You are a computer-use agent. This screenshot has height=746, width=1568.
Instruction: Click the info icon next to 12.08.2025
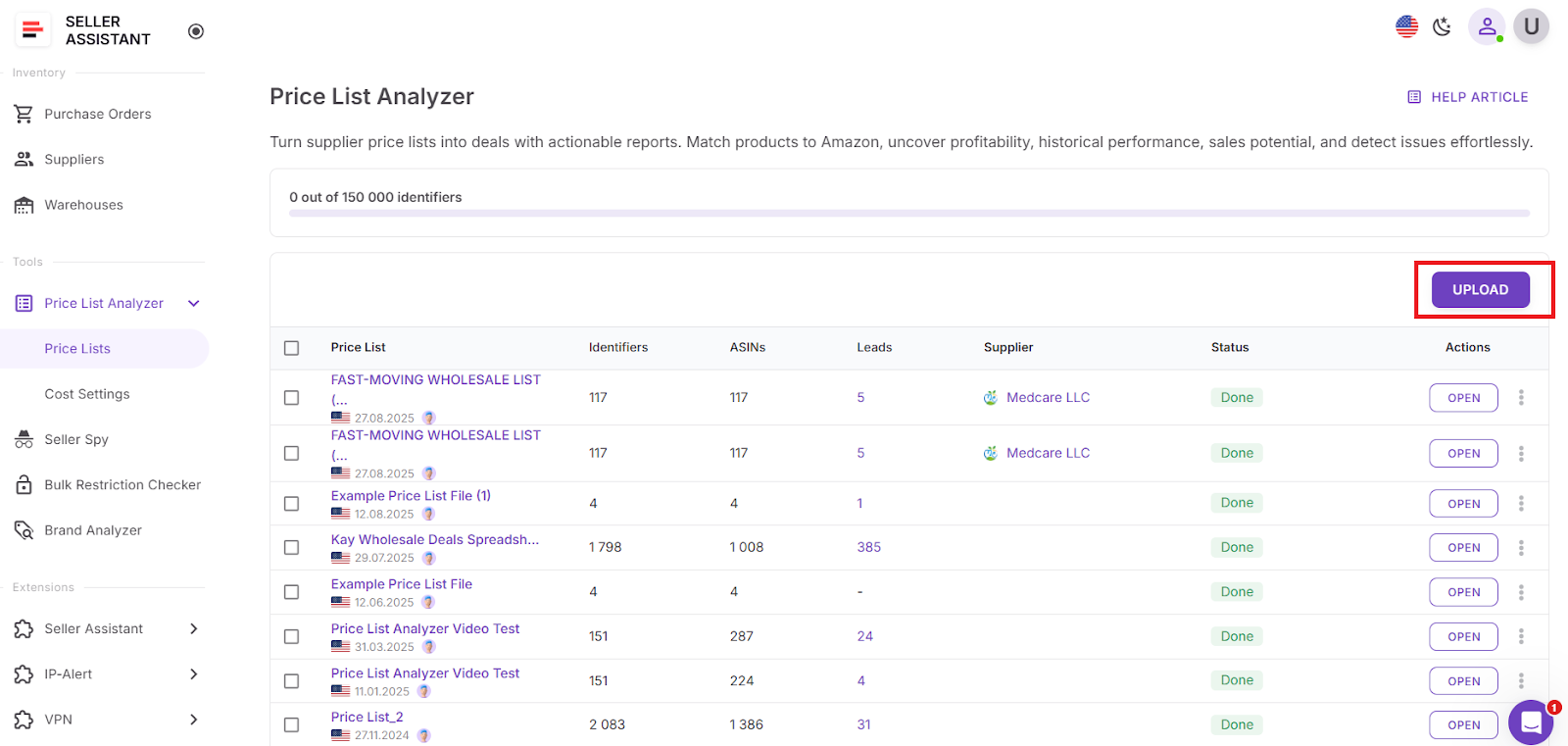428,514
